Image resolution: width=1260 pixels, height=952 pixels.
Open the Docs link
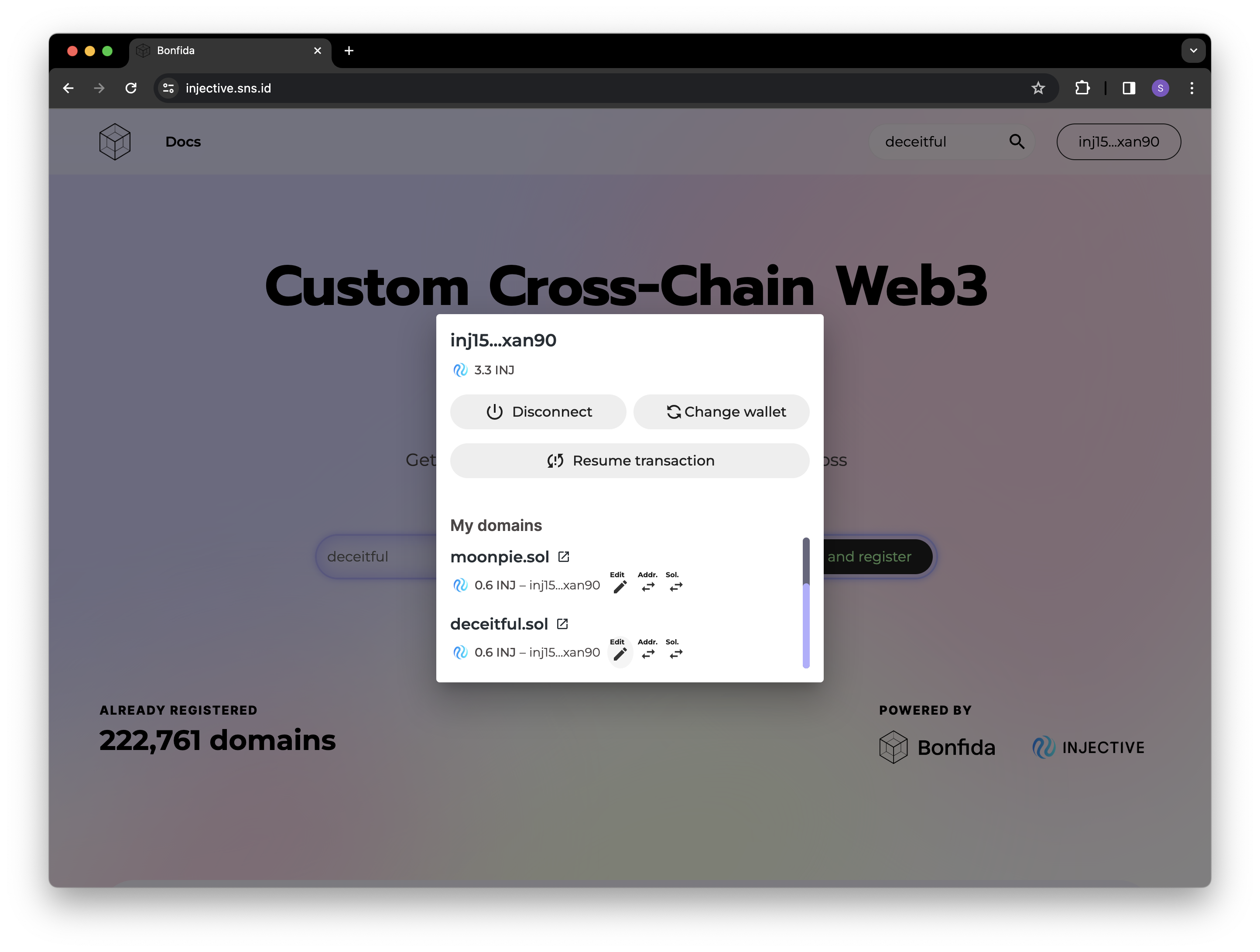click(183, 142)
